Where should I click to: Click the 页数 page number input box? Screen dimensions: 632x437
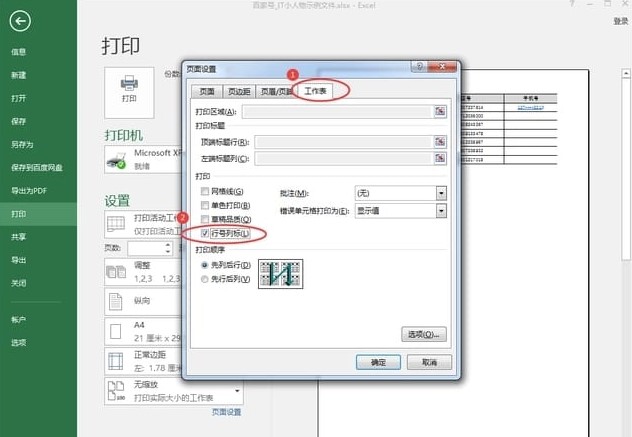click(x=146, y=248)
